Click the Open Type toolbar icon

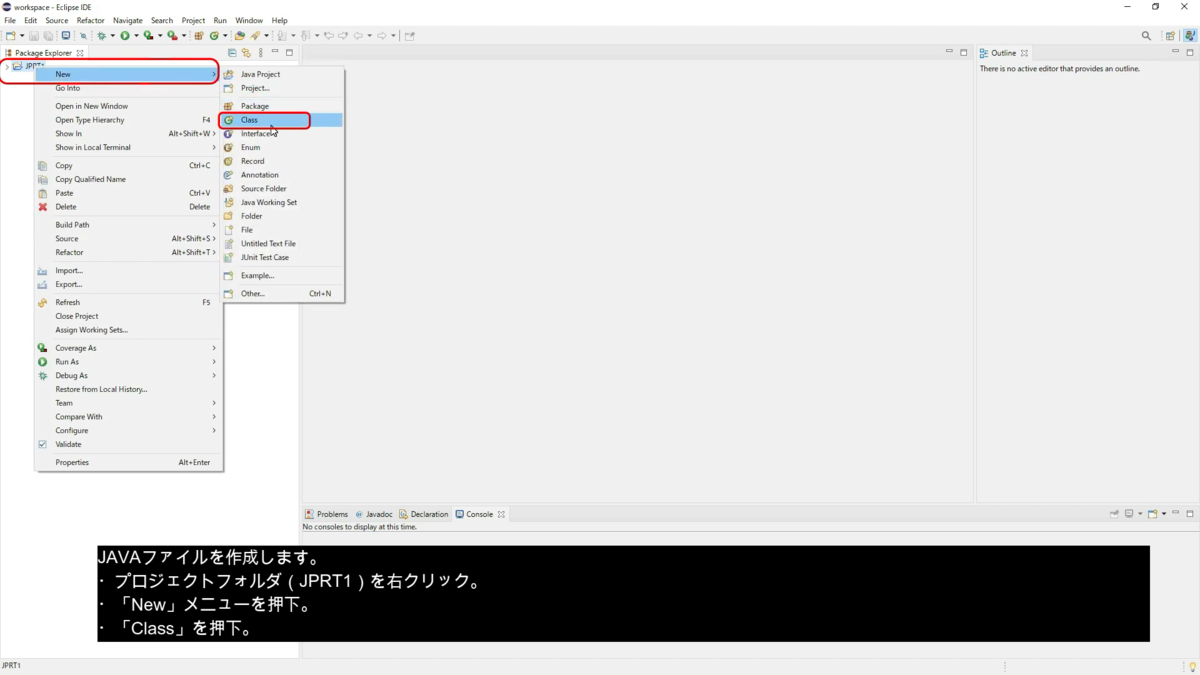[240, 35]
